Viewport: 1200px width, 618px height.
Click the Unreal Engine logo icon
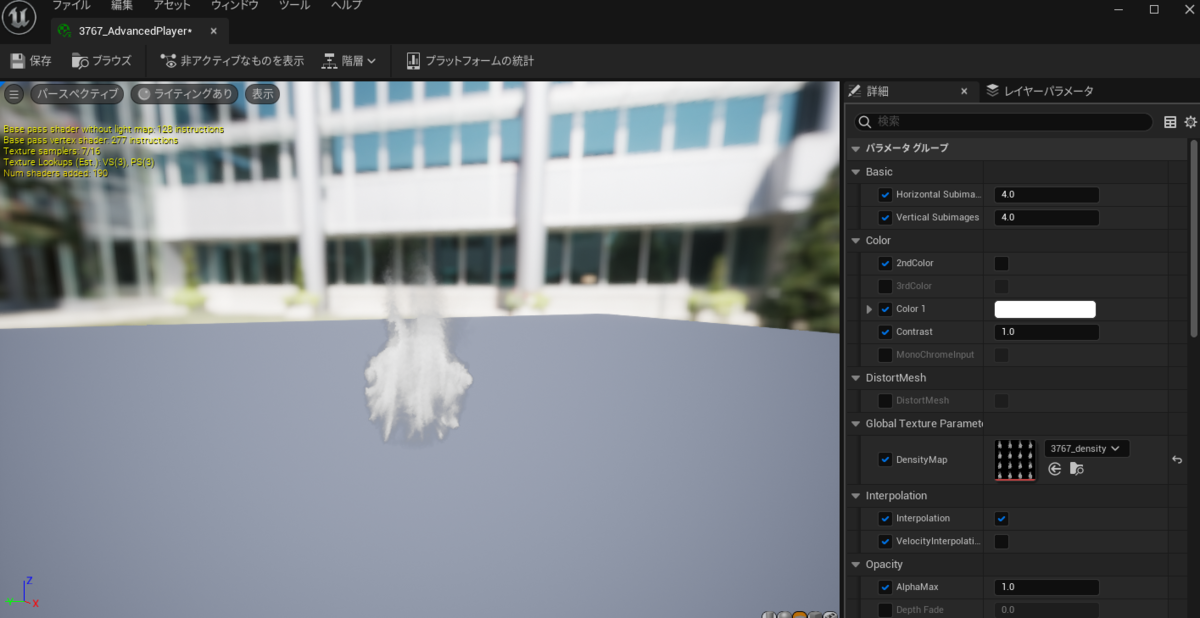pyautogui.click(x=19, y=17)
